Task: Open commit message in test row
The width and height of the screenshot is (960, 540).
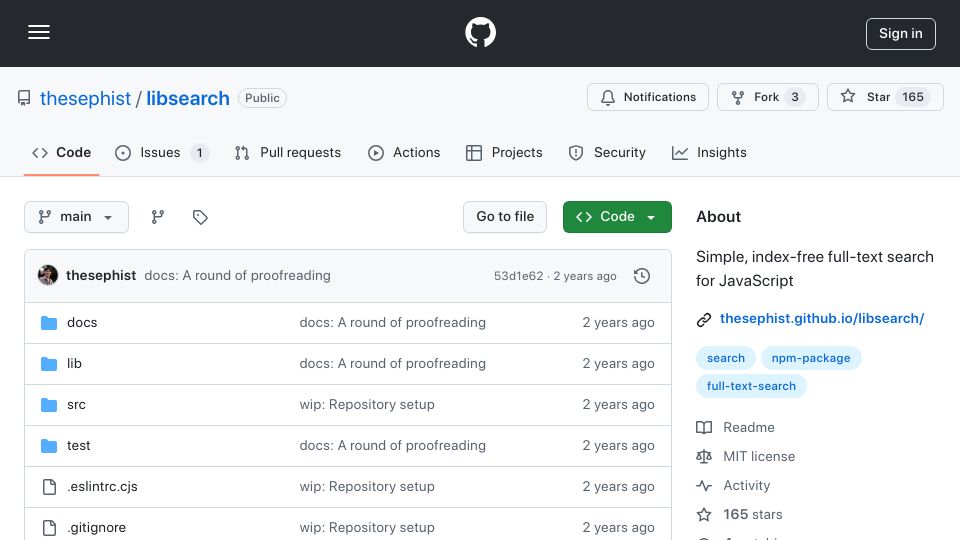Action: (x=392, y=446)
